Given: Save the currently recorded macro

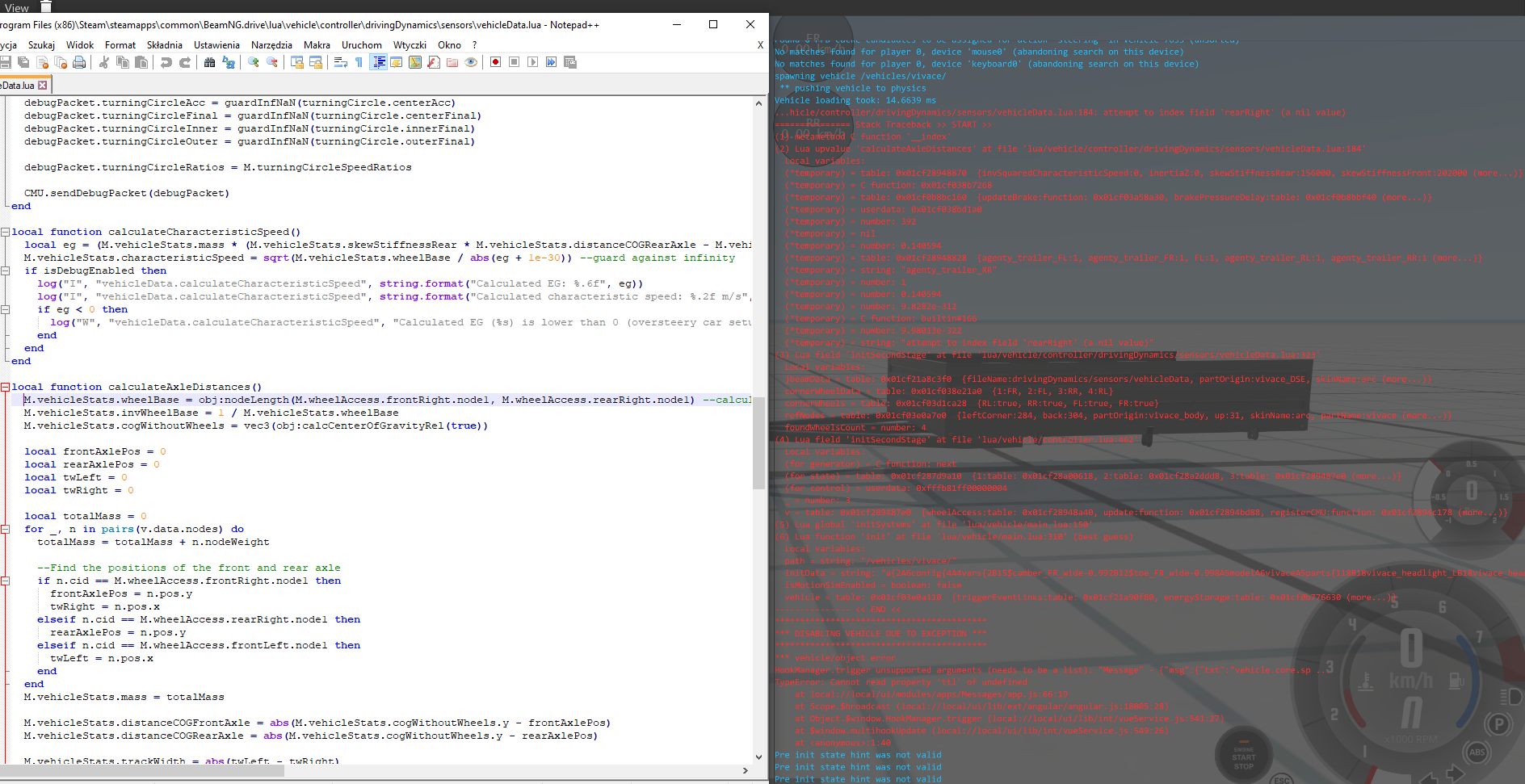Looking at the screenshot, I should click(570, 62).
